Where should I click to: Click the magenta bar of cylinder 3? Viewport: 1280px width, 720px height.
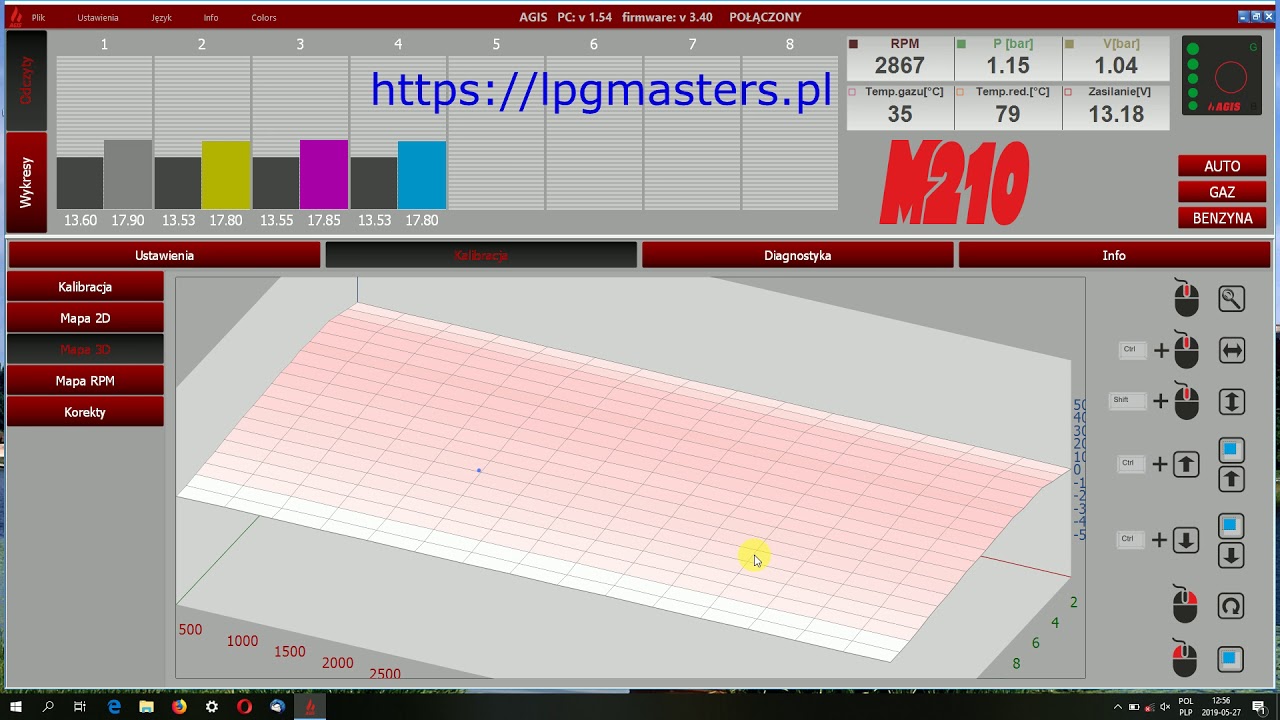coord(324,174)
